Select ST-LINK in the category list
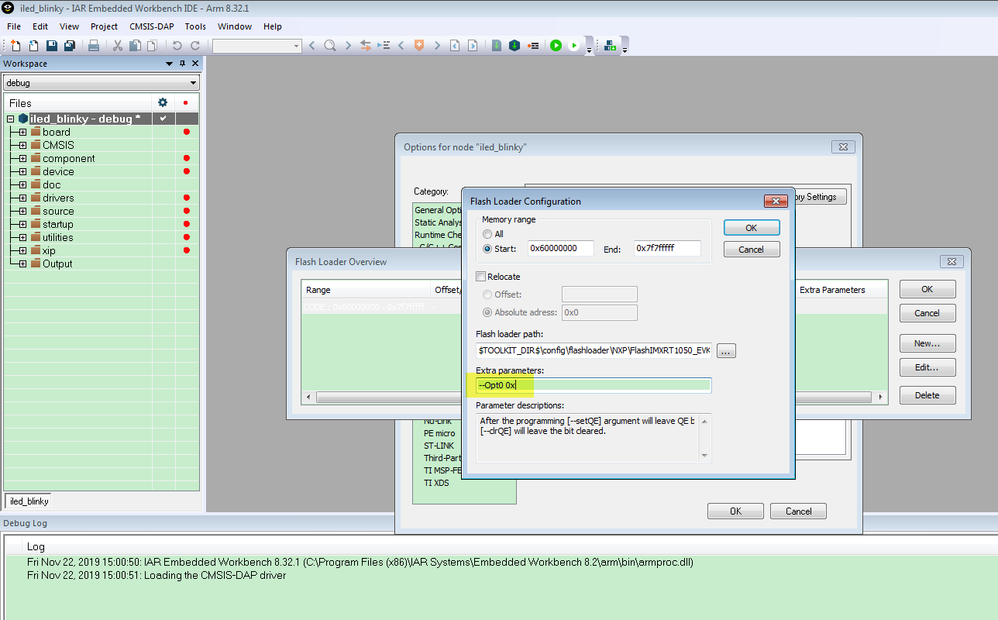The width and height of the screenshot is (998, 620). point(439,446)
